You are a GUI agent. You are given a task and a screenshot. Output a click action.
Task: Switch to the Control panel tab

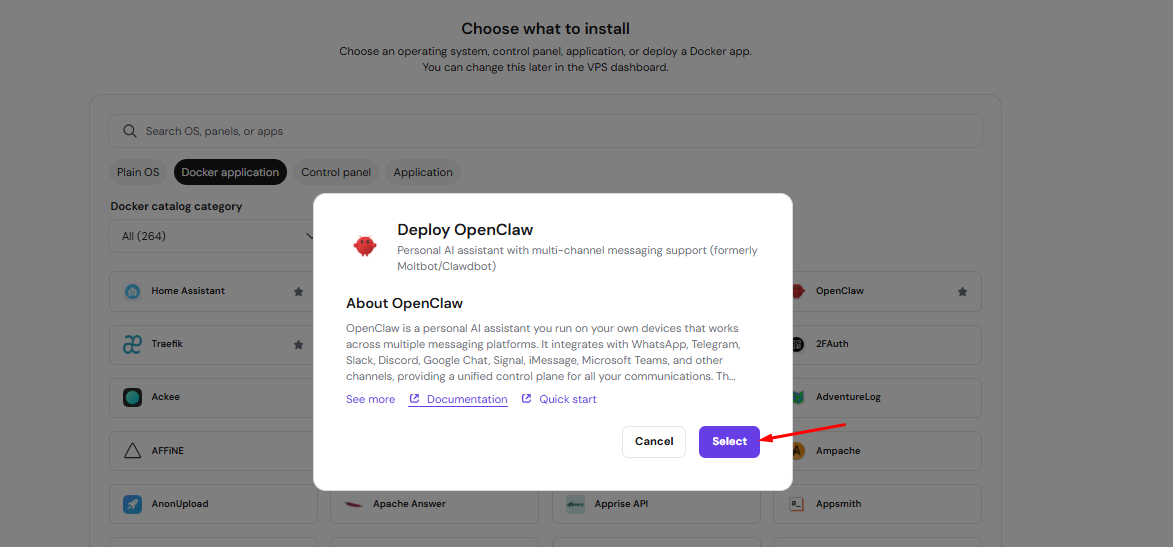pos(336,172)
